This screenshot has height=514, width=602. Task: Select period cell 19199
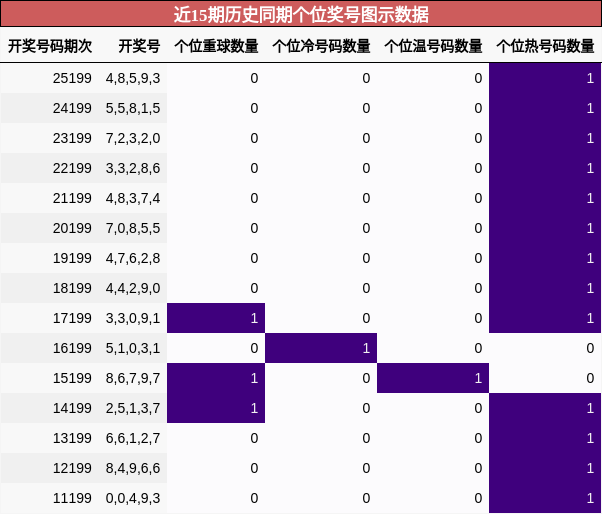pos(72,258)
